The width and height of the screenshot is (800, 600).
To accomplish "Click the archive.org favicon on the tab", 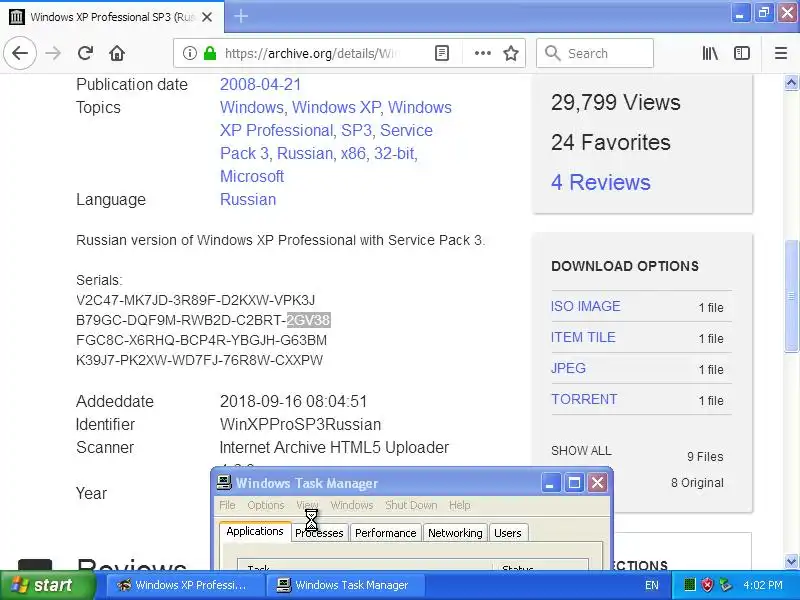I will [x=17, y=17].
